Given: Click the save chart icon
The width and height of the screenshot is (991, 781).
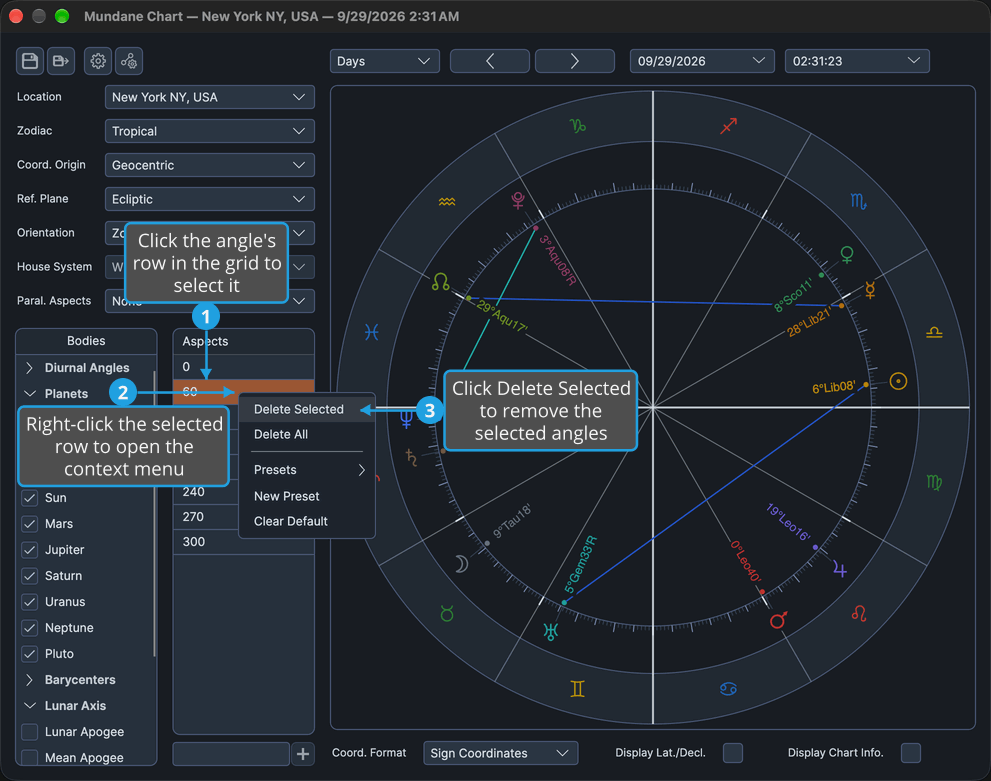Looking at the screenshot, I should [30, 61].
